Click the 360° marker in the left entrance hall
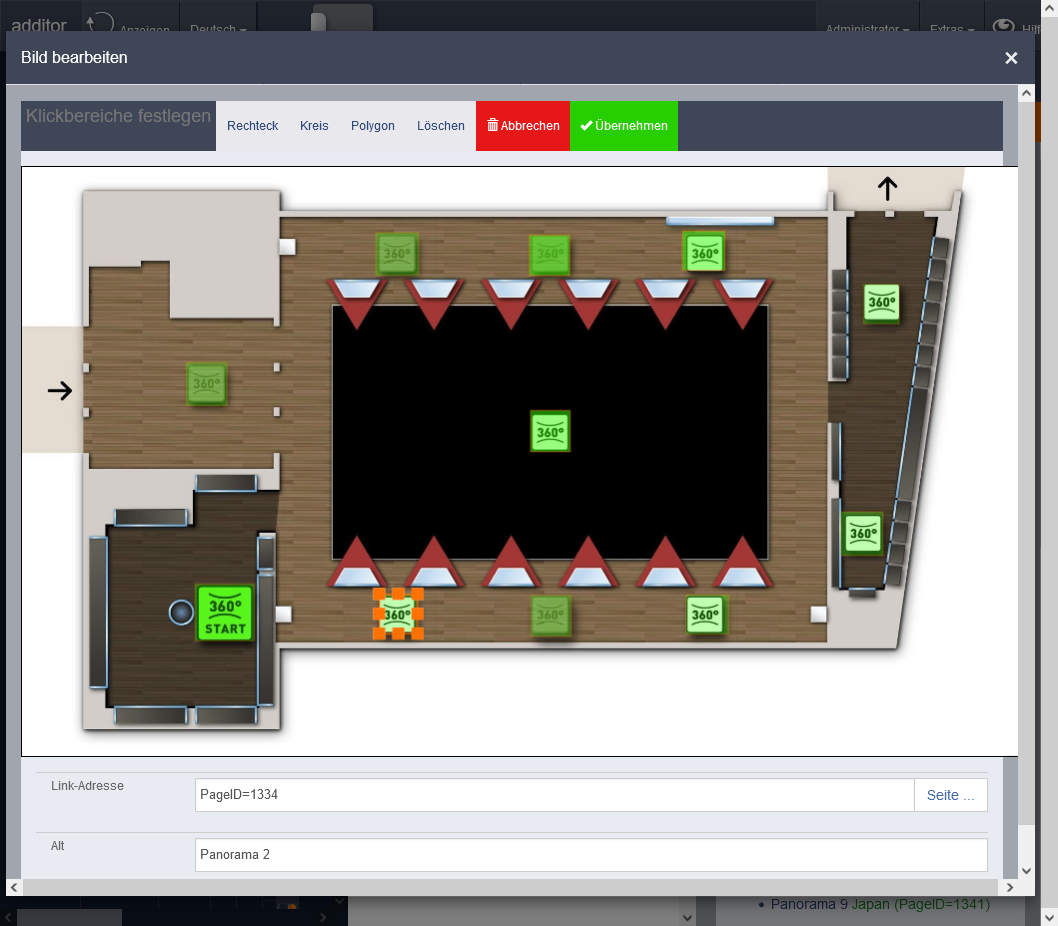1058x926 pixels. [207, 384]
